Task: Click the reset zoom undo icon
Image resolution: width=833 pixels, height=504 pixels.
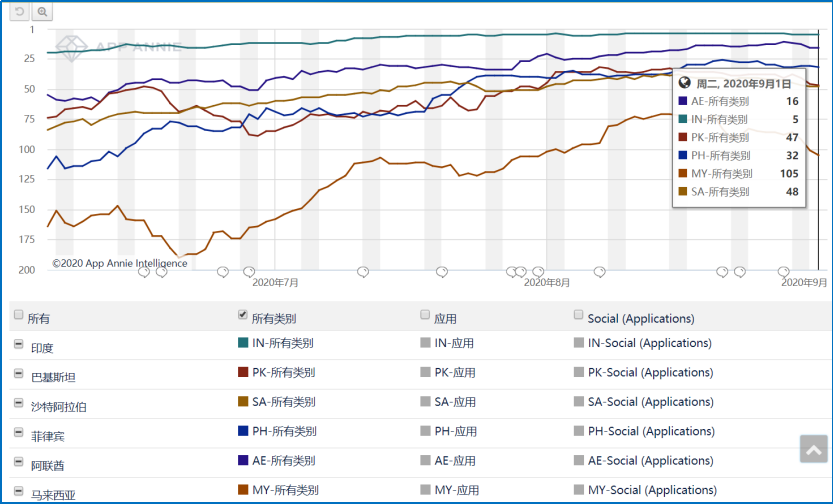Action: click(x=19, y=12)
